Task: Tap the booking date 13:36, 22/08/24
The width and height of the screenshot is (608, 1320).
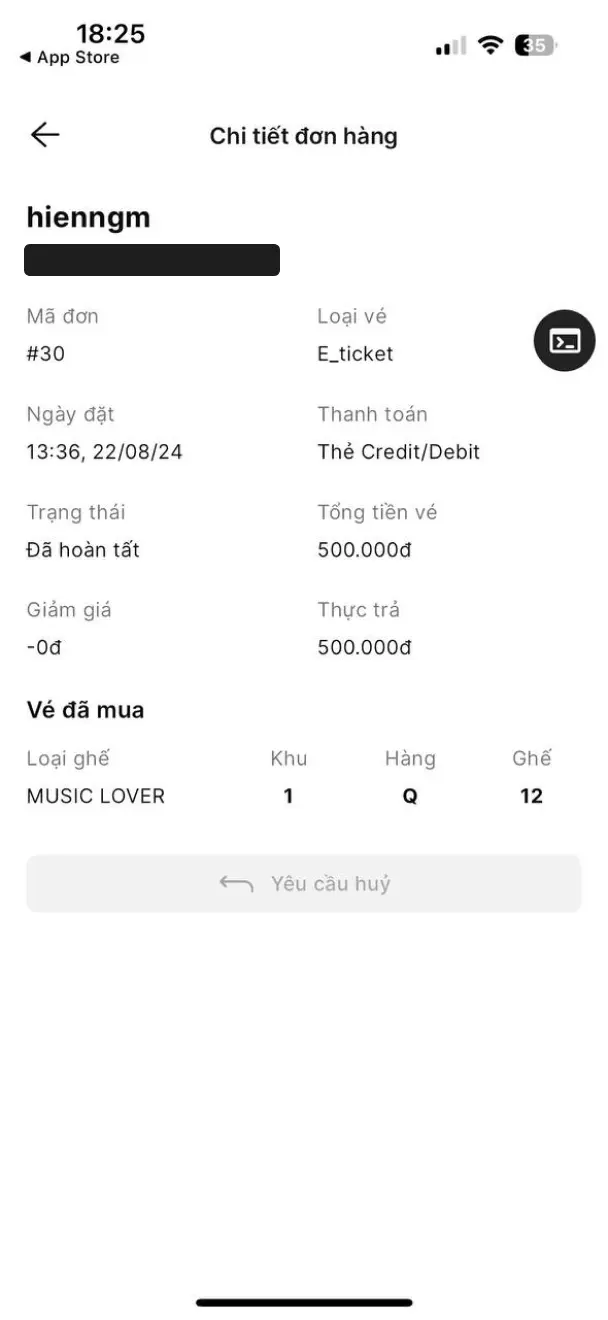Action: point(104,452)
